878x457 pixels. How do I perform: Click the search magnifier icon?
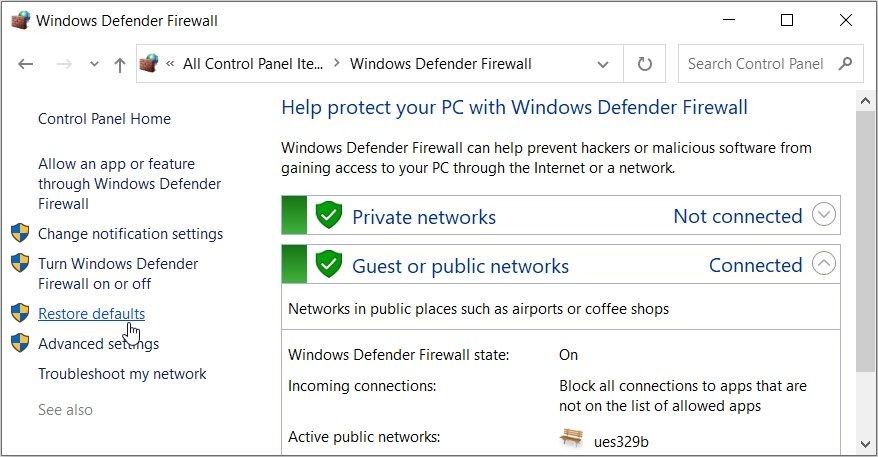845,63
